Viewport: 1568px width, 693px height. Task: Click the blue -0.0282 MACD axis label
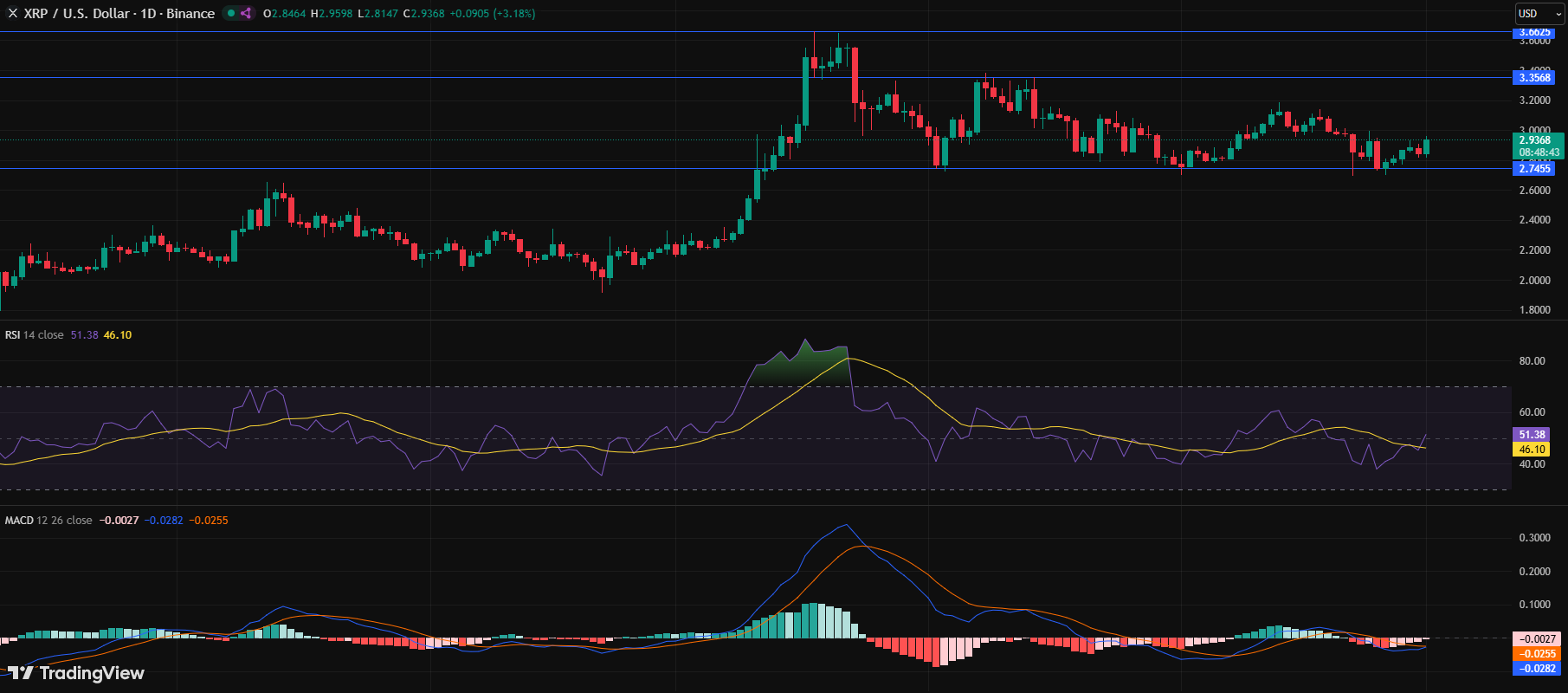(1535, 669)
